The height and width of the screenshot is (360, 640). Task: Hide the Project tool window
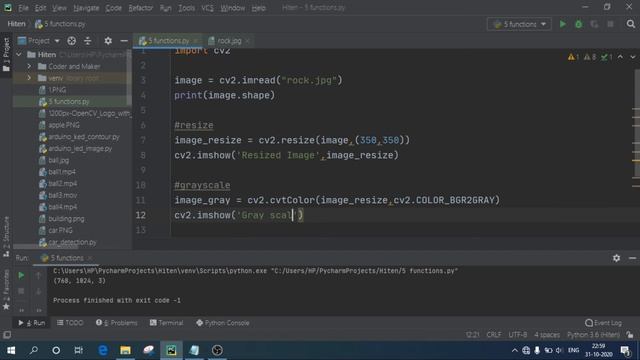[124, 41]
